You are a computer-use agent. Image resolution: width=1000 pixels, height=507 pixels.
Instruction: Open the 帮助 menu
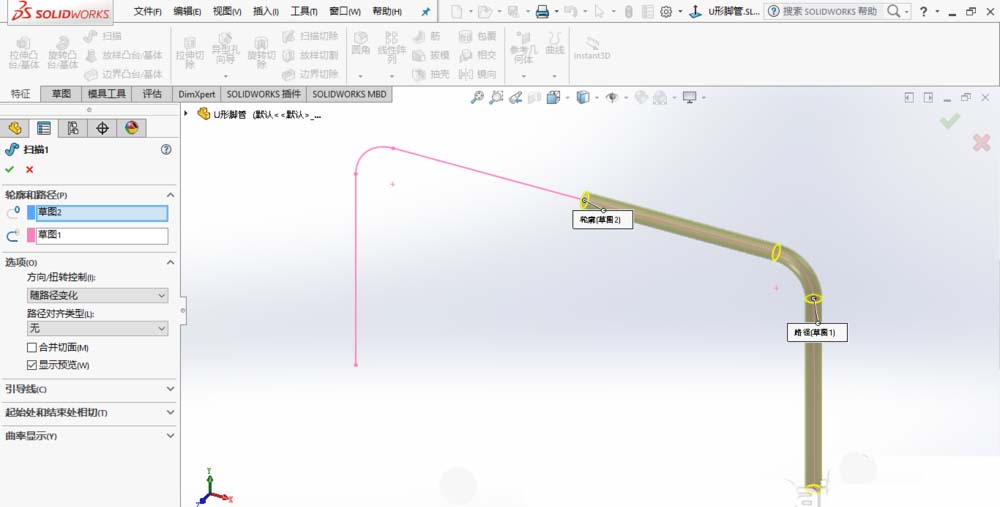[387, 11]
